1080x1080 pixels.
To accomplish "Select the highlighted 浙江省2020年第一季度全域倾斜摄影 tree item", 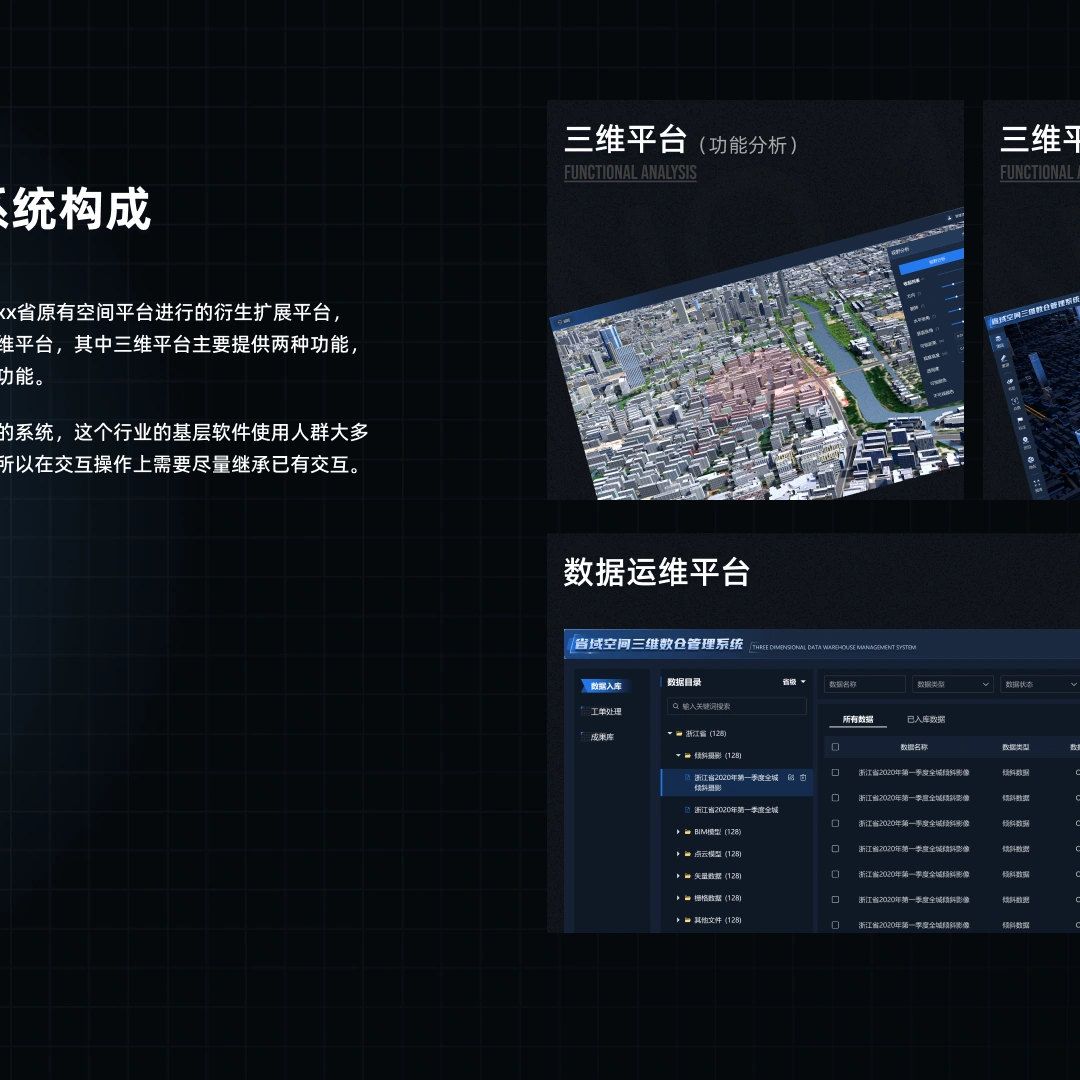I will [x=737, y=782].
